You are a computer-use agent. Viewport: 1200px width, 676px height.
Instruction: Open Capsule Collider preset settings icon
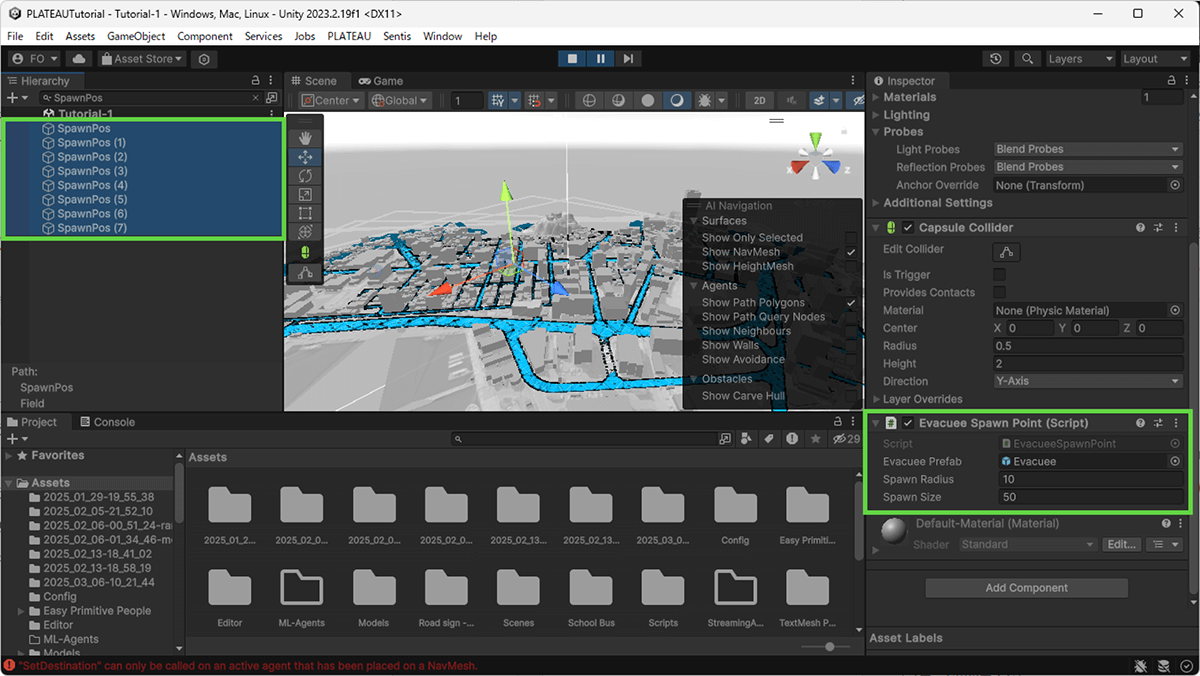[1158, 228]
